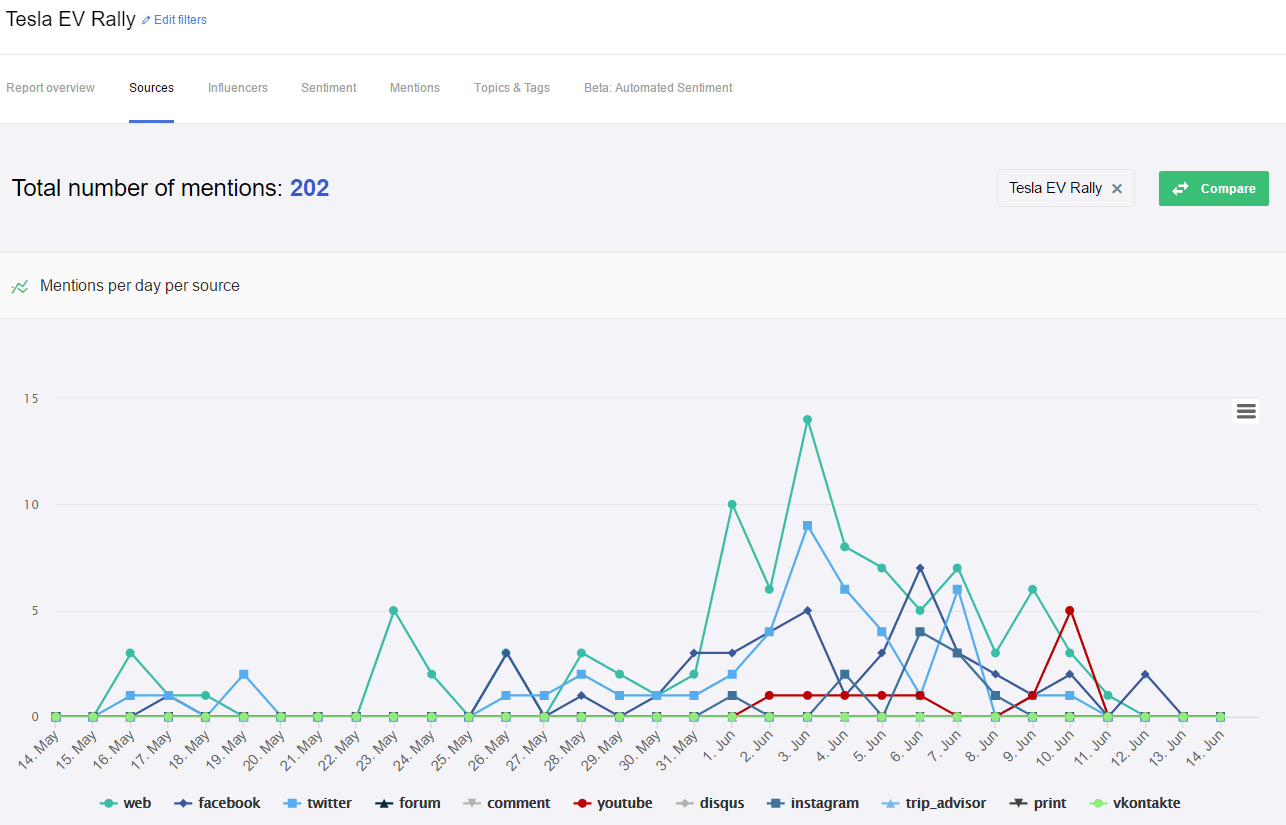Click the web data point on 16. May
The image size is (1286, 825).
tap(130, 653)
